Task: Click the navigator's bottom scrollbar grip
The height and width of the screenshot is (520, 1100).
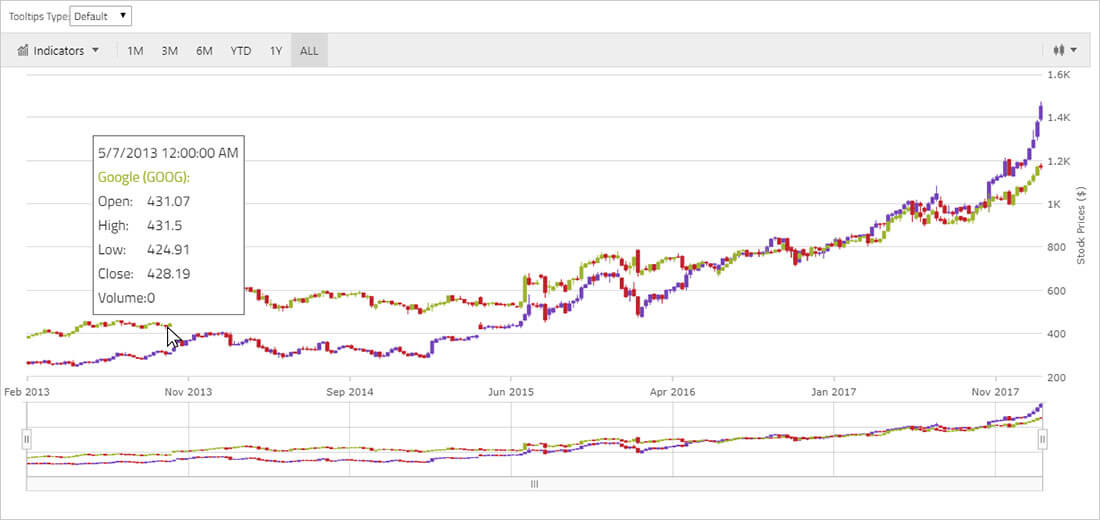Action: [534, 484]
